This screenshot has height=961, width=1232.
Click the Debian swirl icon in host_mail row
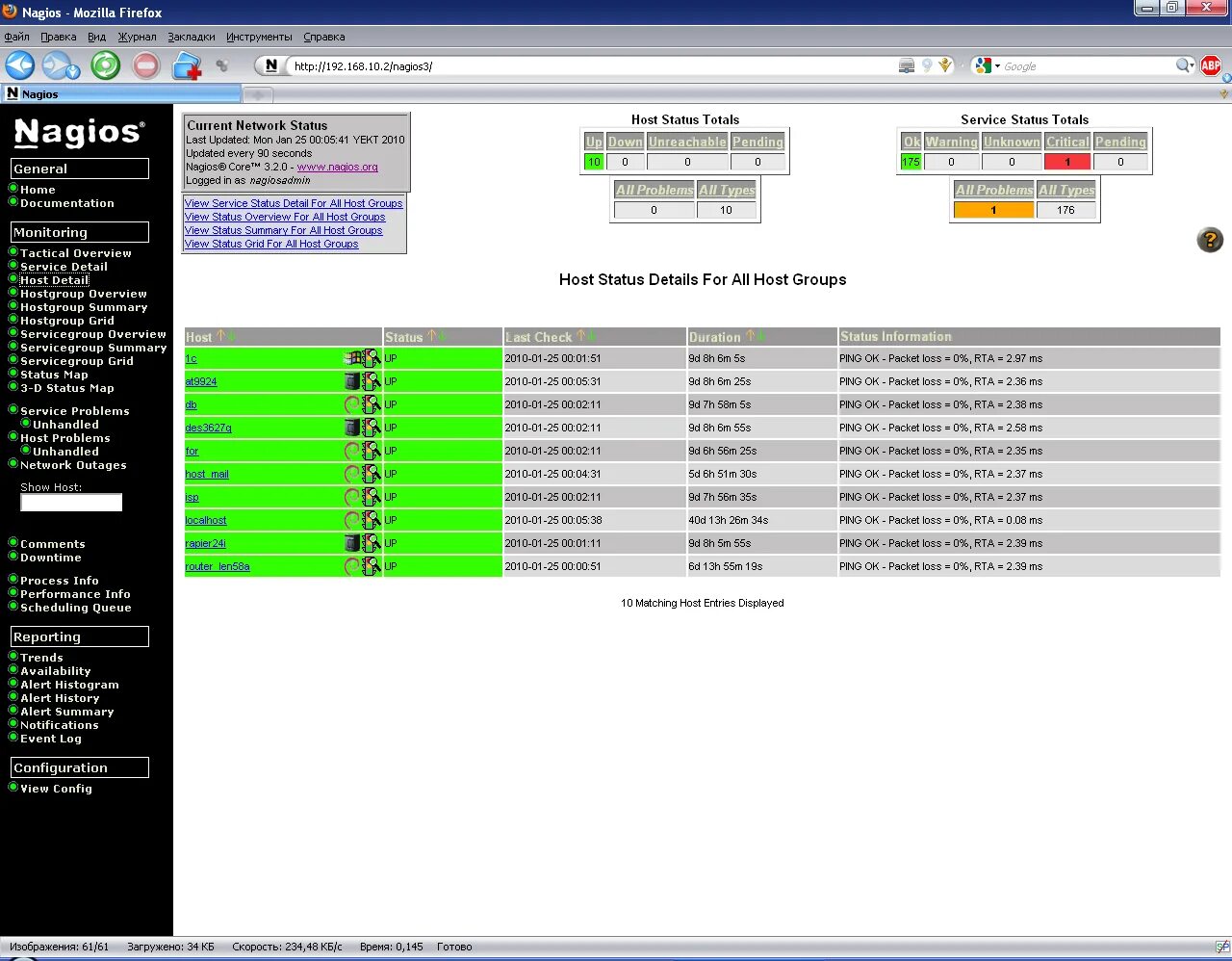coord(352,474)
